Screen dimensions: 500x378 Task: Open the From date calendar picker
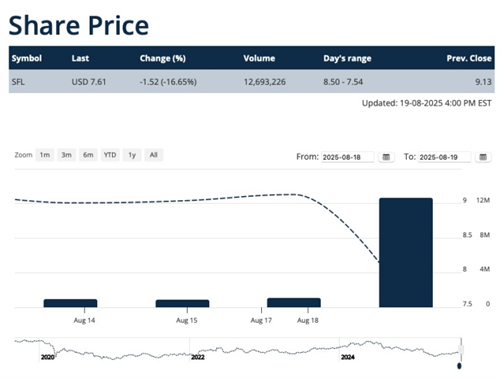pos(386,157)
